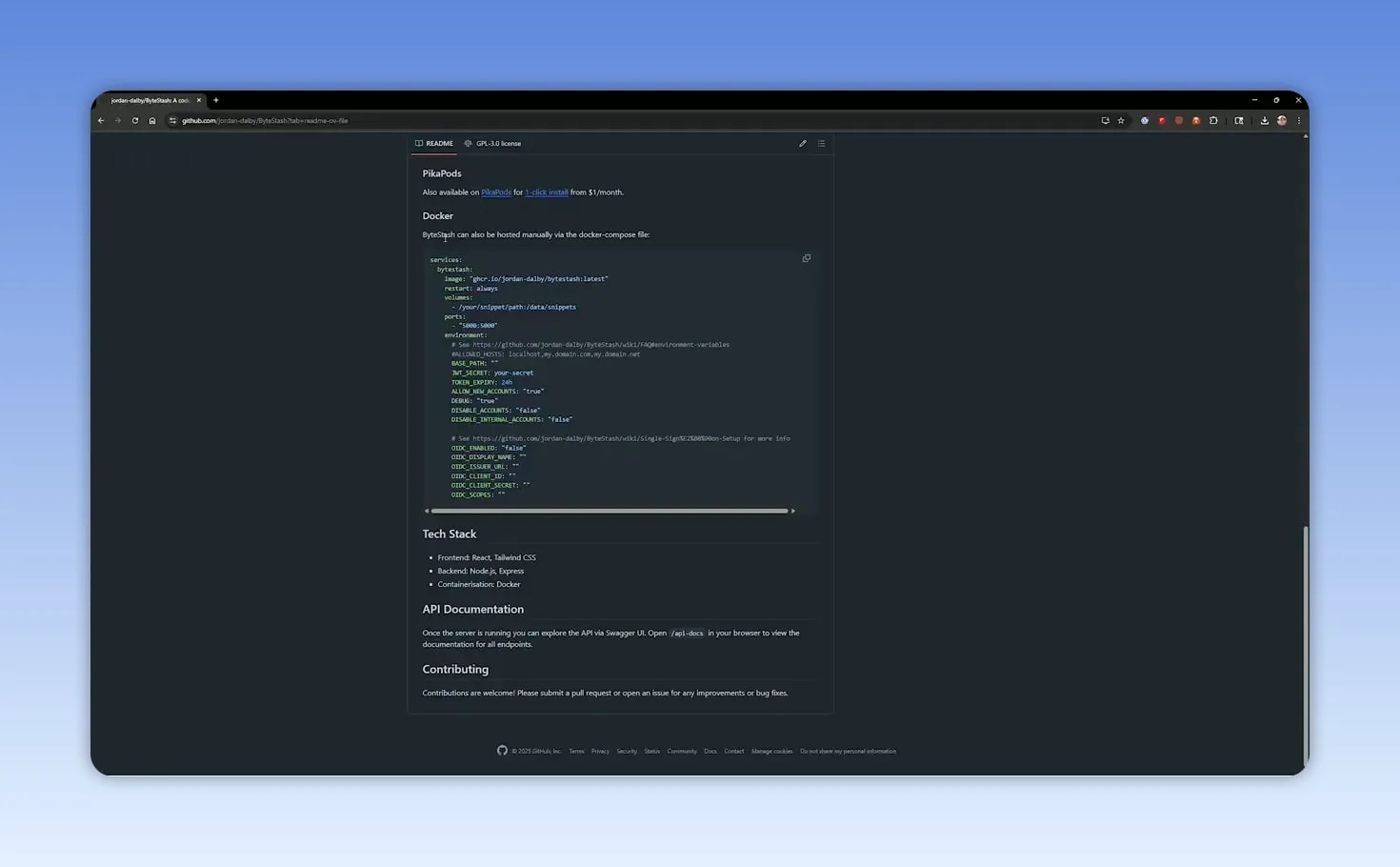This screenshot has width=1400, height=867.
Task: Click the browser forward arrow
Action: 118,121
